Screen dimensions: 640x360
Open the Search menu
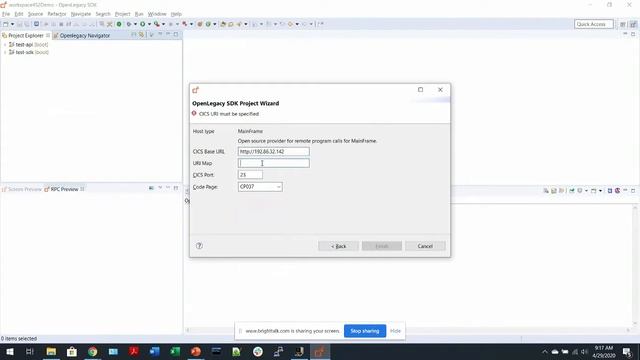[103, 14]
